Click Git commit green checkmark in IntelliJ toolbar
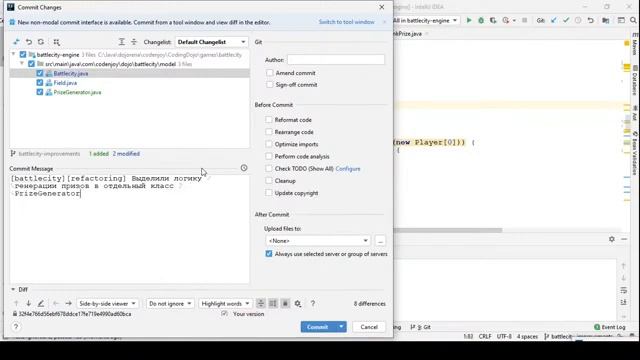The height and width of the screenshot is (360, 640). tap(566, 20)
